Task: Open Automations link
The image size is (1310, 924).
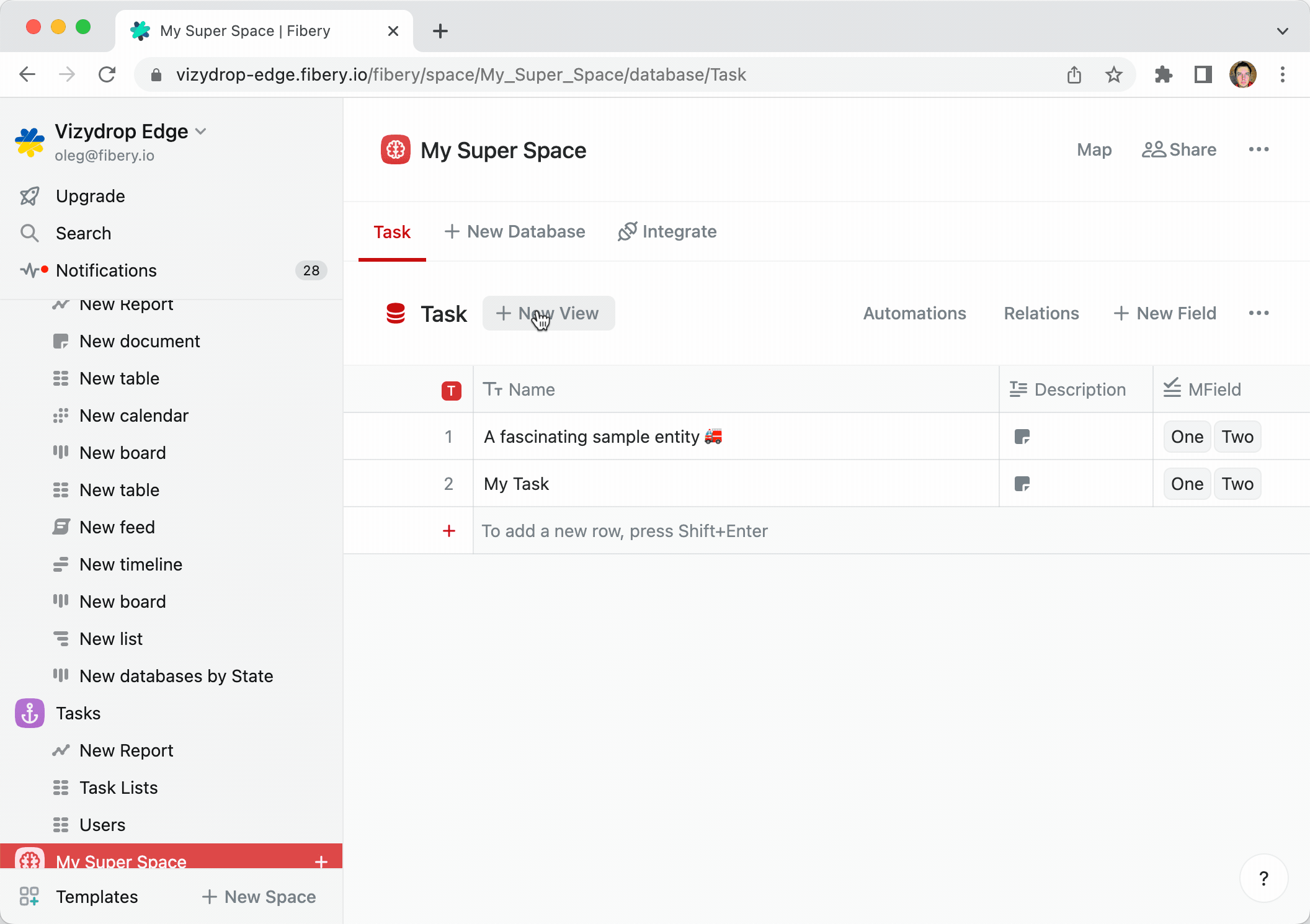Action: click(x=914, y=314)
